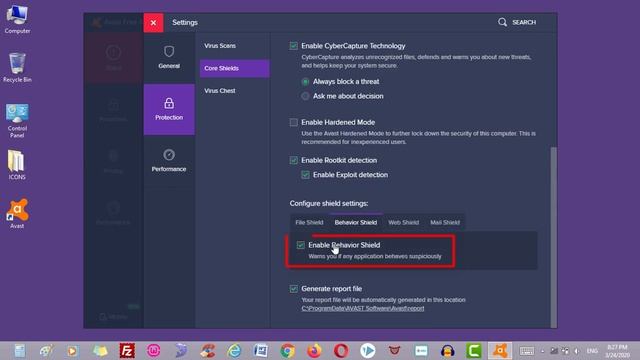Close the Settings panel with the red X
The image size is (640, 360).
[x=153, y=22]
